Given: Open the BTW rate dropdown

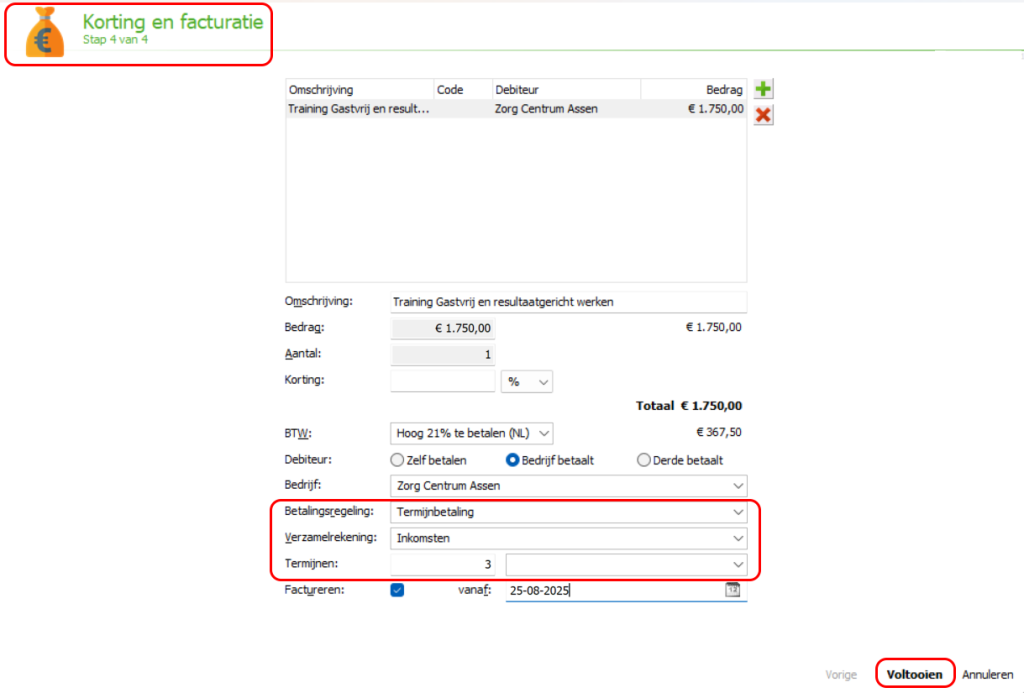Looking at the screenshot, I should coord(543,433).
